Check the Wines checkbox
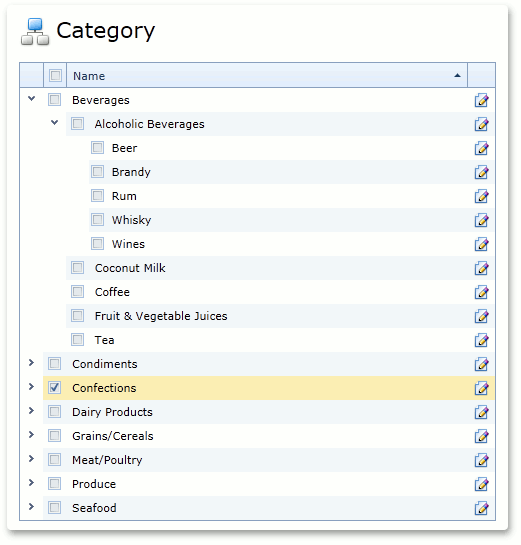Screen dimensions: 521x545 tap(97, 244)
